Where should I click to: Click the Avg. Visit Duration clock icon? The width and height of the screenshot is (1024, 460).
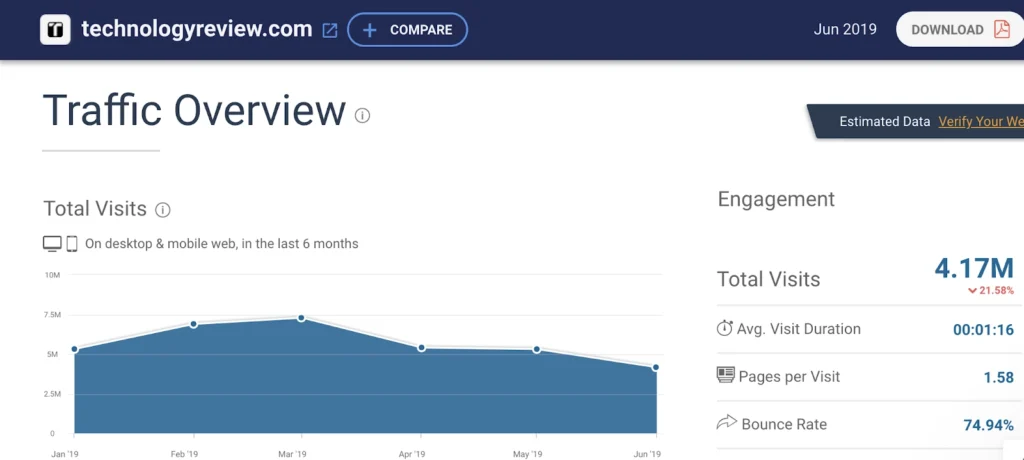(725, 328)
